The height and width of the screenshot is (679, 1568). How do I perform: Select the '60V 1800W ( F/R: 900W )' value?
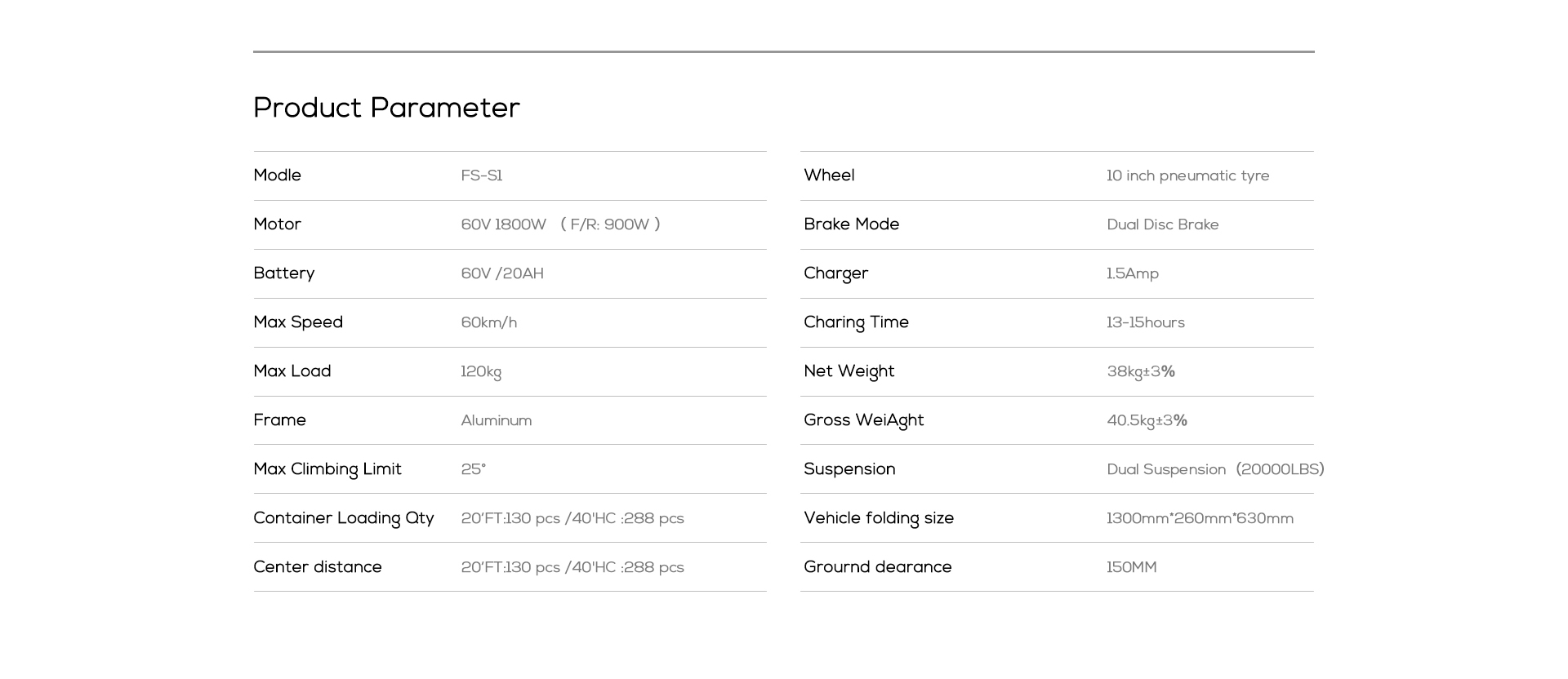pyautogui.click(x=561, y=224)
